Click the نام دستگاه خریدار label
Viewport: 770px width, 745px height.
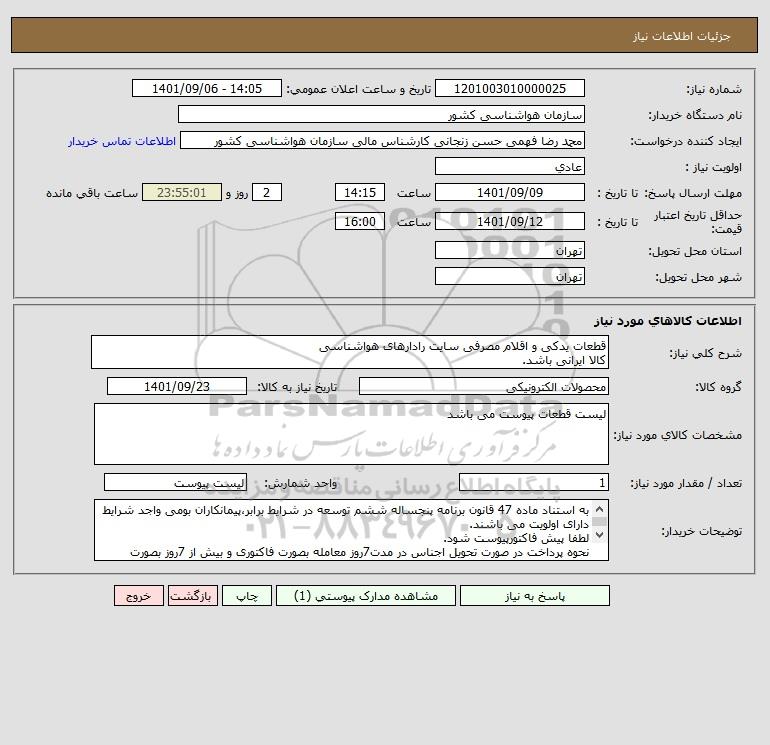pyautogui.click(x=695, y=115)
